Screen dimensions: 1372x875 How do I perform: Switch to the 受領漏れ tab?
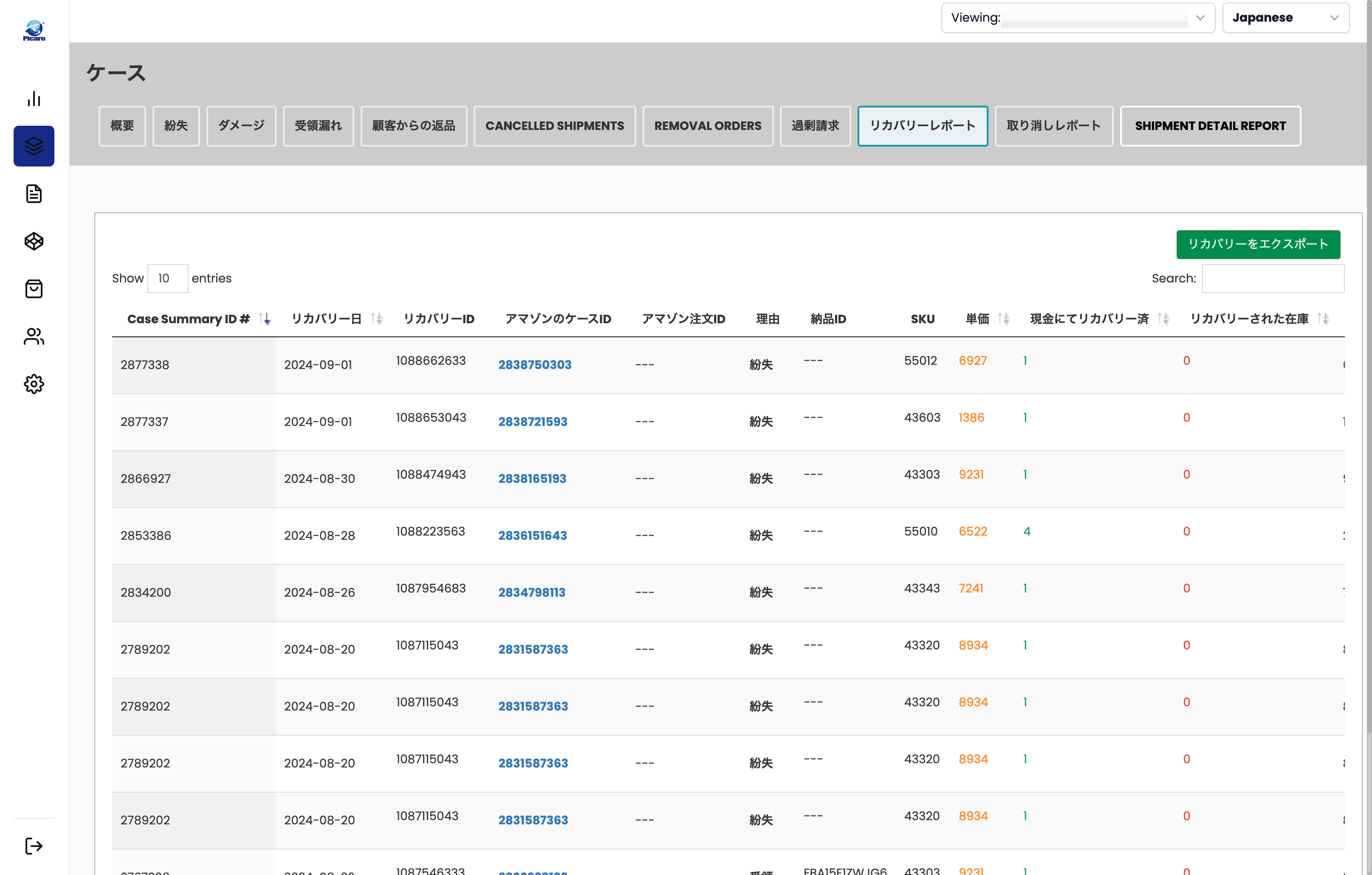point(319,126)
